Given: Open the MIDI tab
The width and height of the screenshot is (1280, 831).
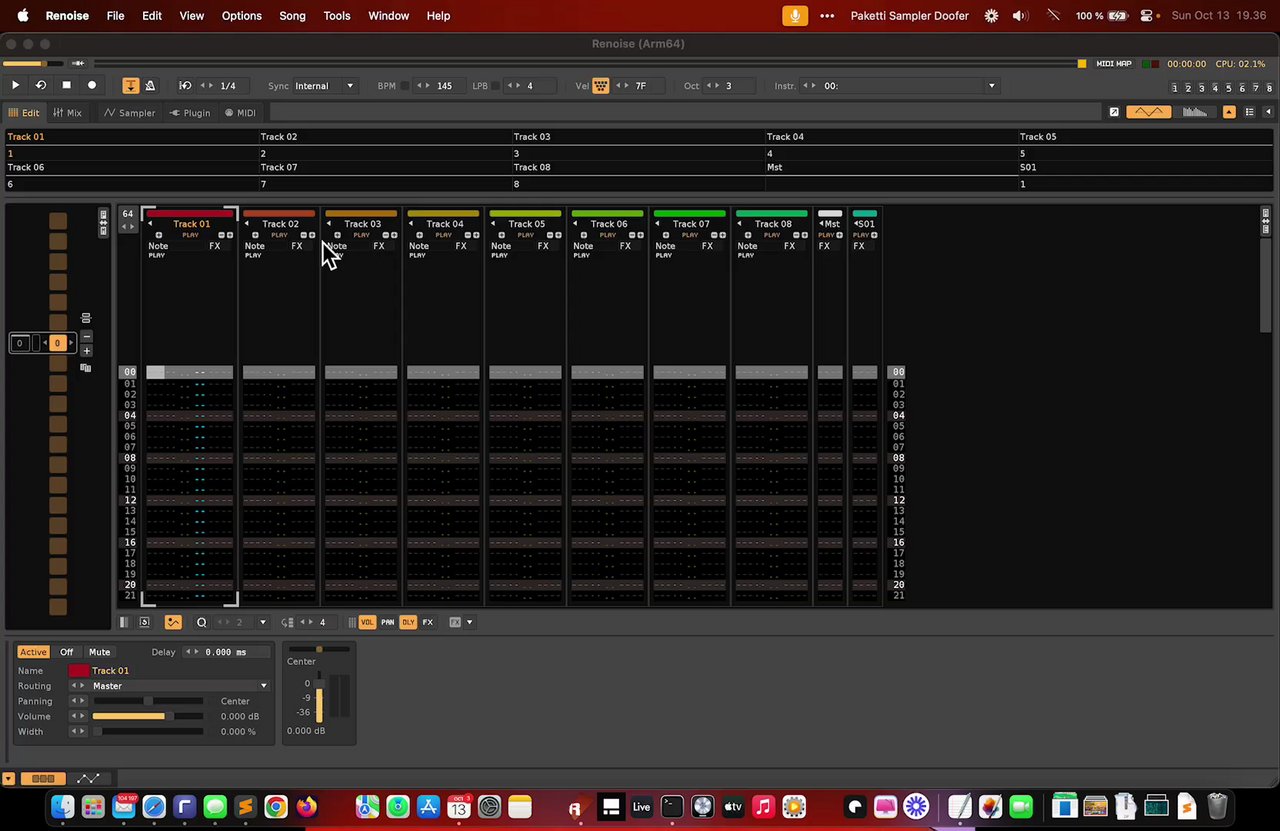Looking at the screenshot, I should point(240,113).
